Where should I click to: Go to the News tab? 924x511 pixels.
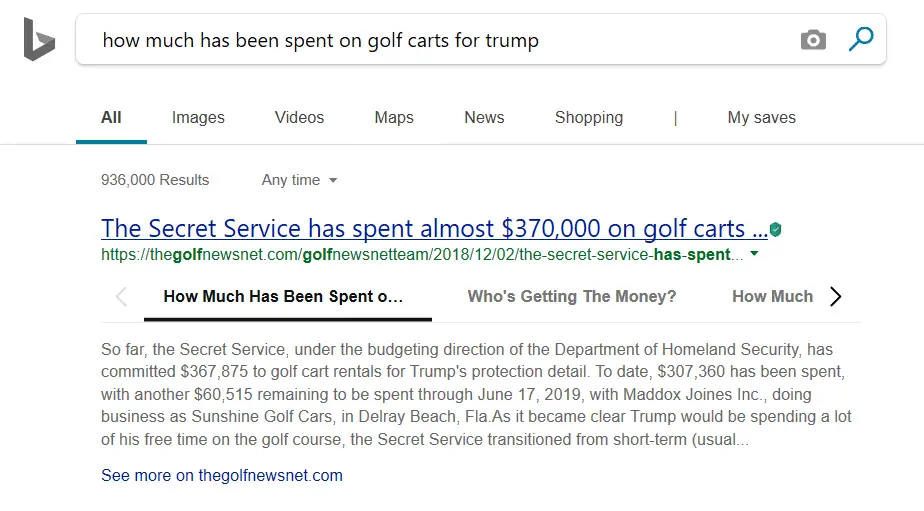[x=484, y=117]
